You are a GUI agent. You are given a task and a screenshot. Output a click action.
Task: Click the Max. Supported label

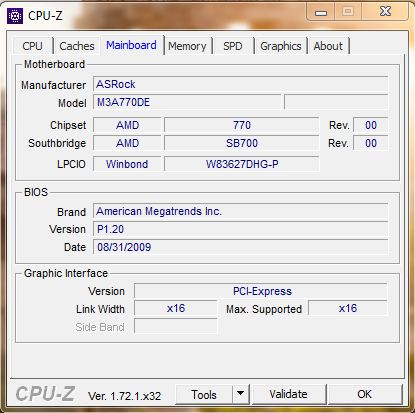pos(264,309)
